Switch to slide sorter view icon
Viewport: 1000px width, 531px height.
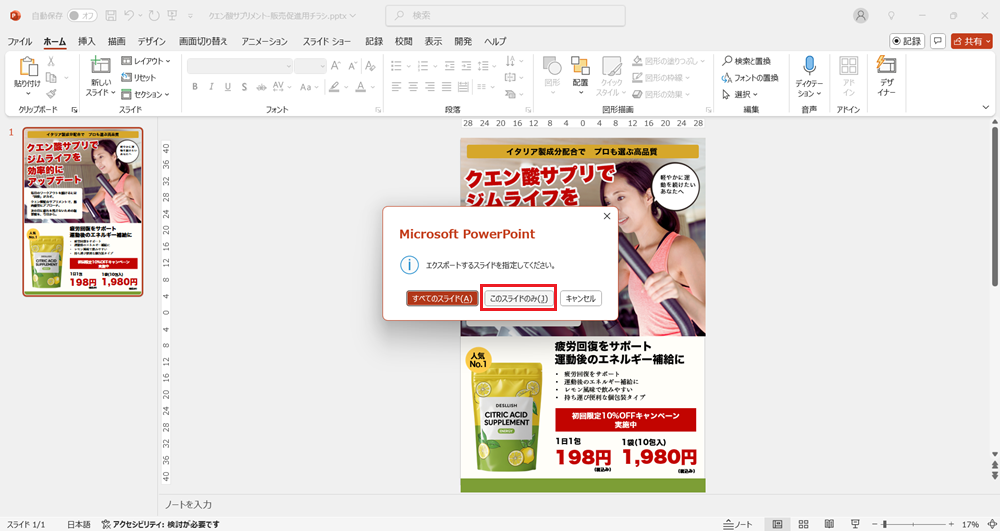804,524
